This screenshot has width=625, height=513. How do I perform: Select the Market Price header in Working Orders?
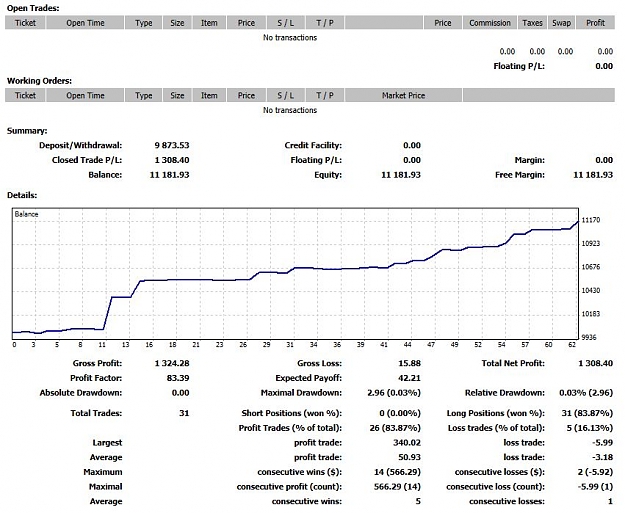coord(403,95)
